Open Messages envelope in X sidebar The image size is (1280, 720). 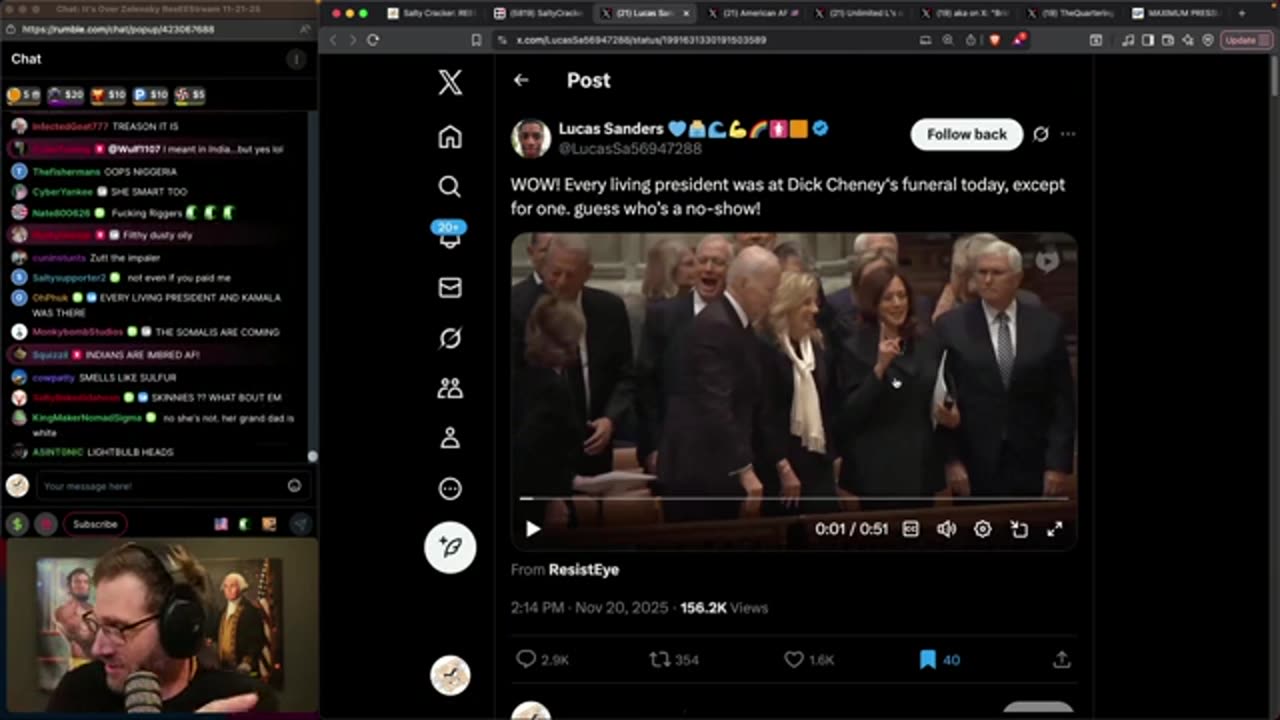(x=450, y=288)
